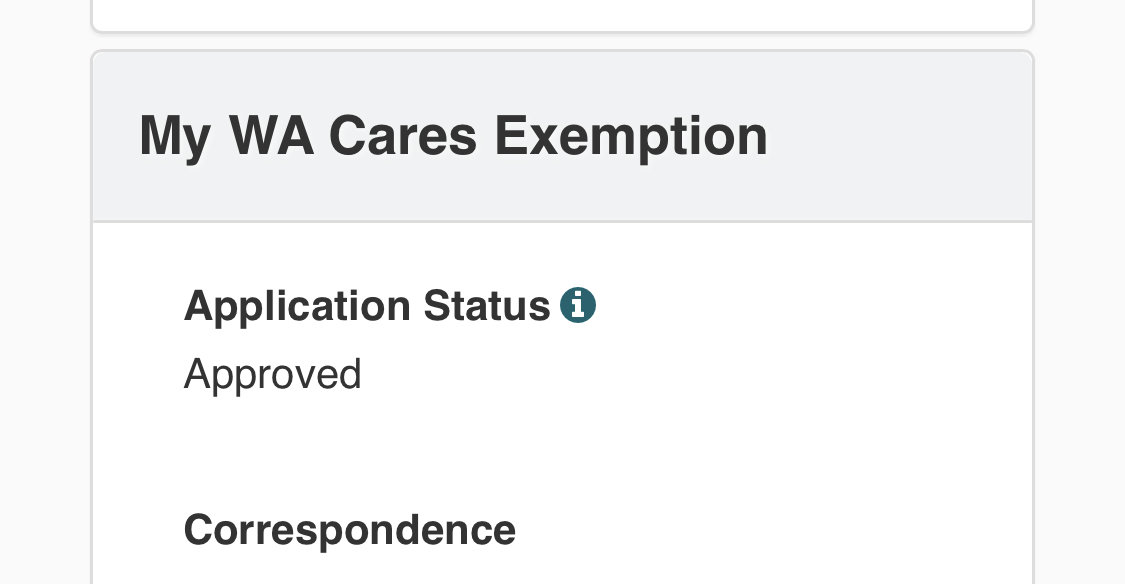The height and width of the screenshot is (584, 1125).
Task: Click the gap between the two cards
Action: (x=562, y=41)
